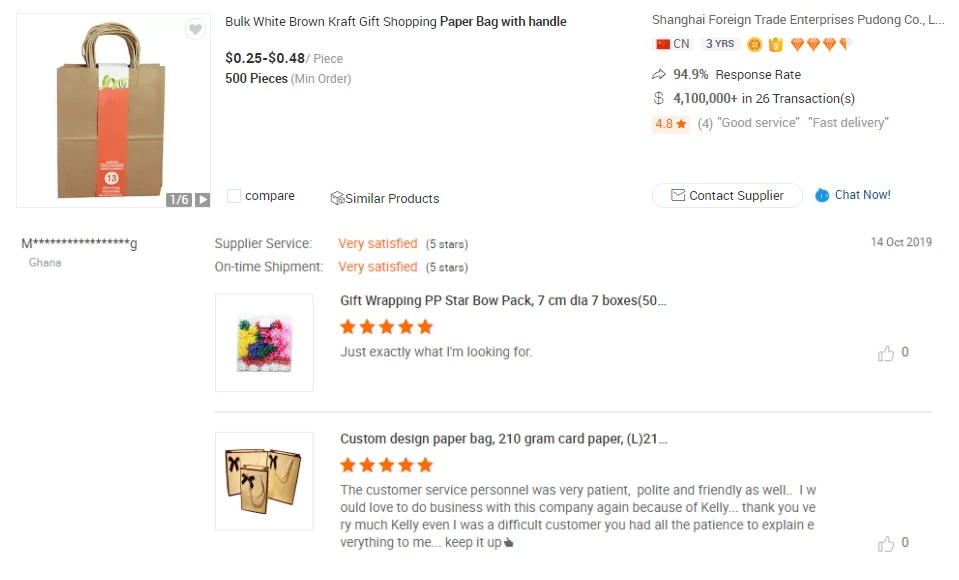Click the orange diamond transaction level icons
Image resolution: width=959 pixels, height=580 pixels.
(x=820, y=44)
